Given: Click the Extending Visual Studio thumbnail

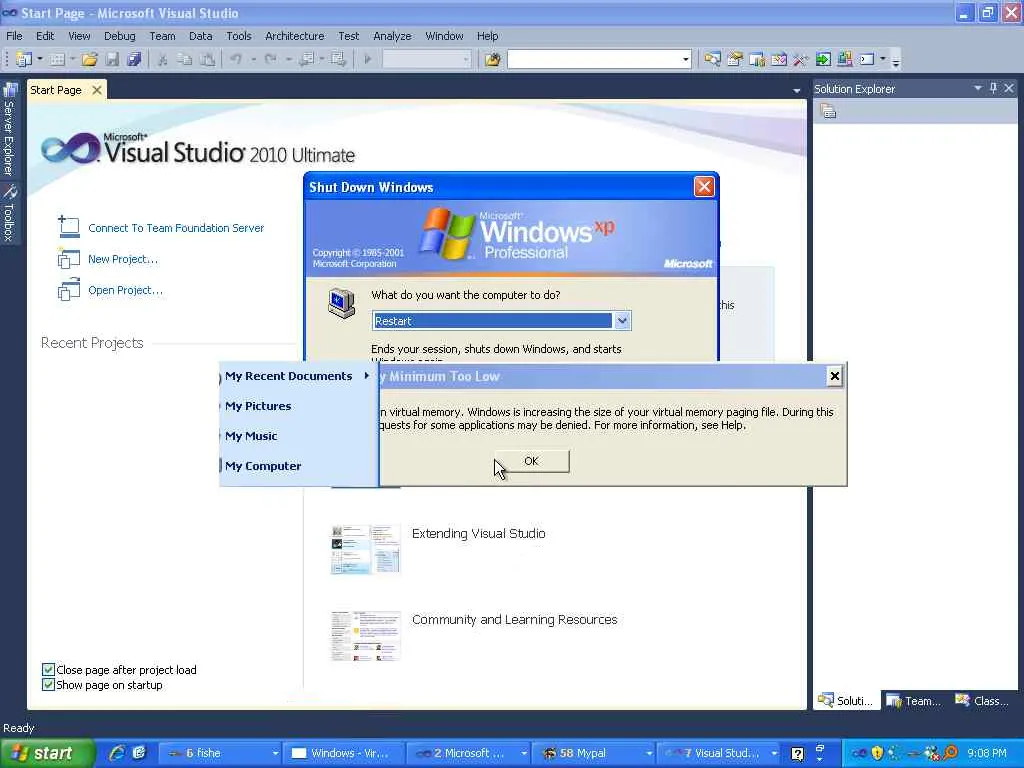Looking at the screenshot, I should click(x=365, y=549).
